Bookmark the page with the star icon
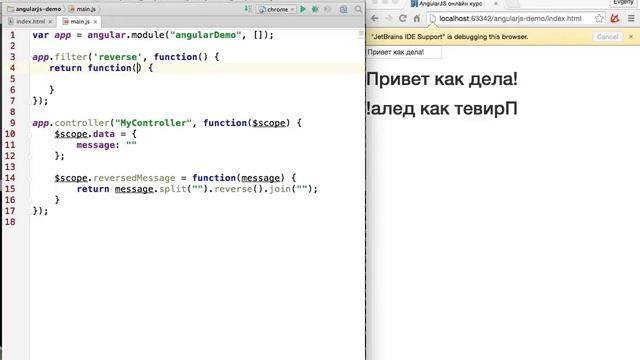The width and height of the screenshot is (640, 360). pos(599,18)
